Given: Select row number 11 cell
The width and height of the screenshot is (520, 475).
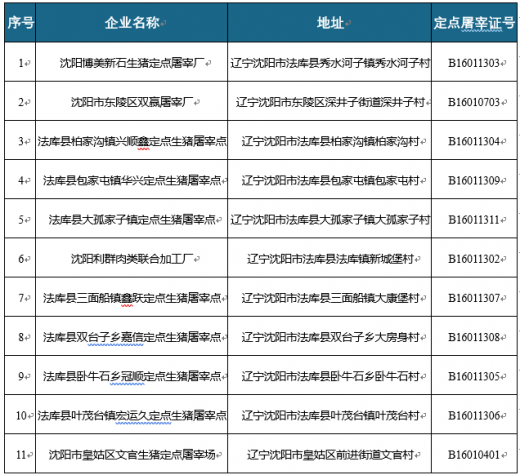Looking at the screenshot, I should (x=21, y=455).
